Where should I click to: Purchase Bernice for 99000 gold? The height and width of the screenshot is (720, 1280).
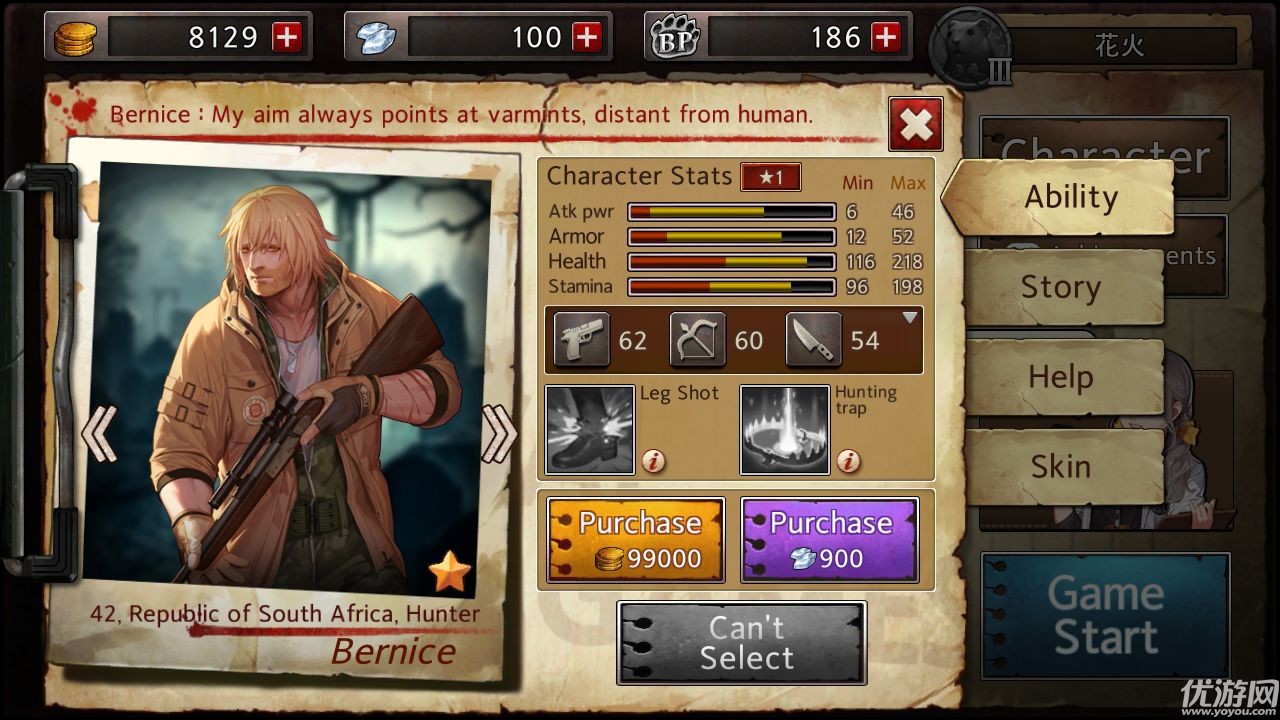[636, 540]
